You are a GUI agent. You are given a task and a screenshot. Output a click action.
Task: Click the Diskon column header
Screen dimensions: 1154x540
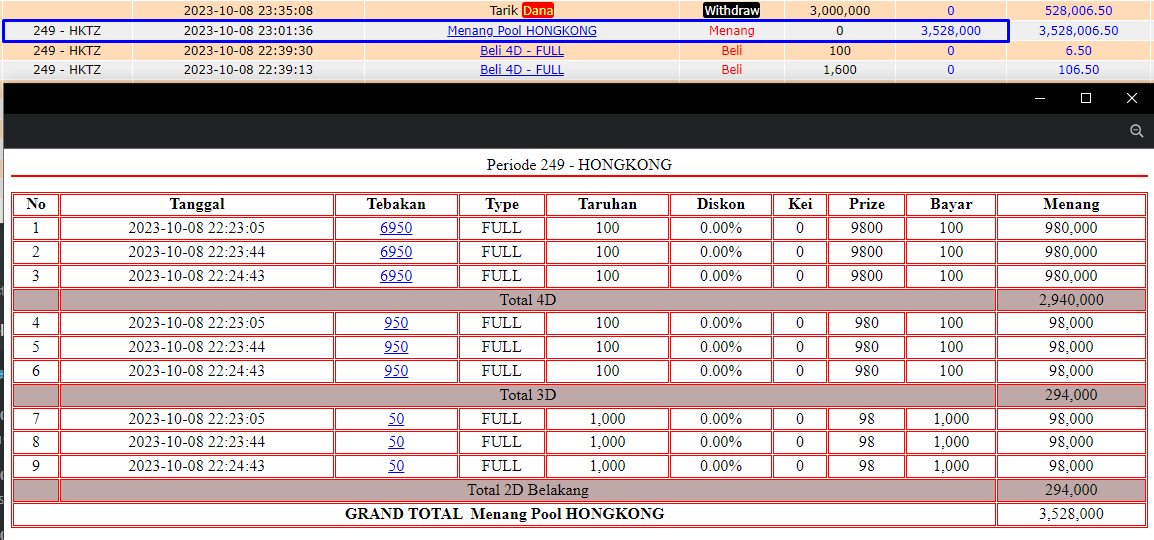pos(721,205)
